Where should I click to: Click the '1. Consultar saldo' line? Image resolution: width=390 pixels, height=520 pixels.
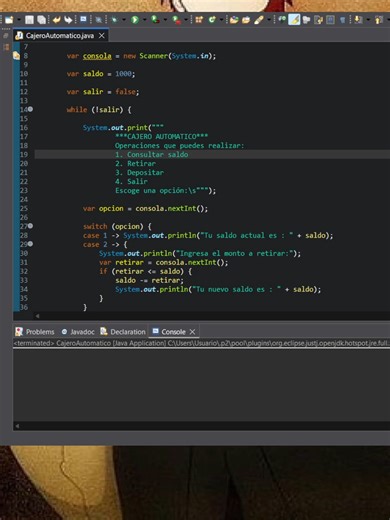(x=152, y=154)
